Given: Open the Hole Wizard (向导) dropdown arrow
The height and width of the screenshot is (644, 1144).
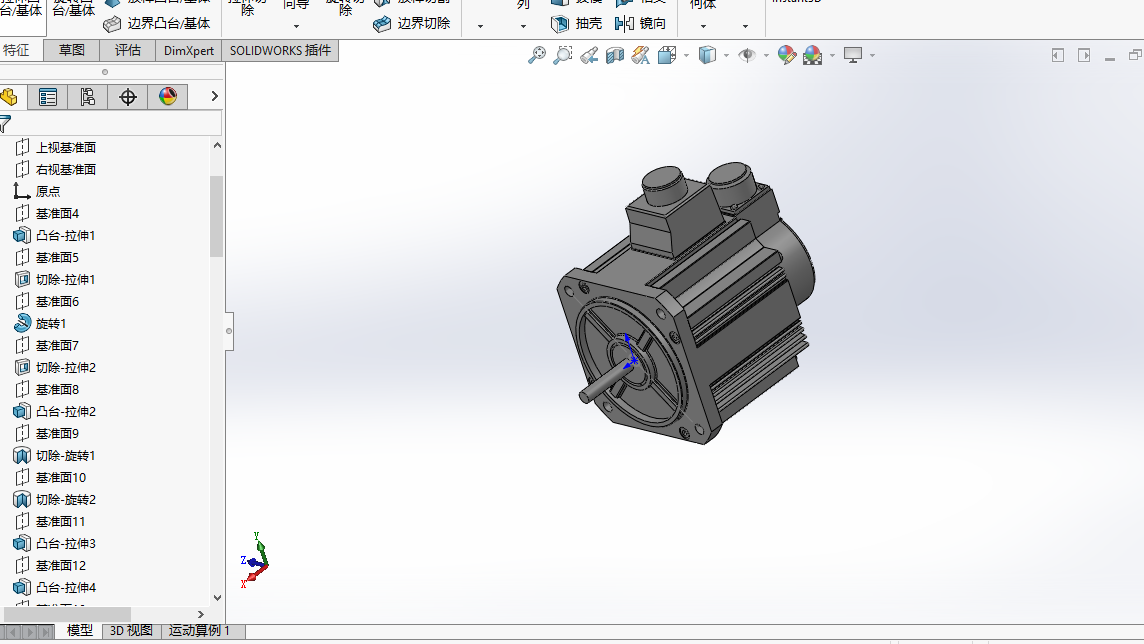Looking at the screenshot, I should (x=296, y=26).
